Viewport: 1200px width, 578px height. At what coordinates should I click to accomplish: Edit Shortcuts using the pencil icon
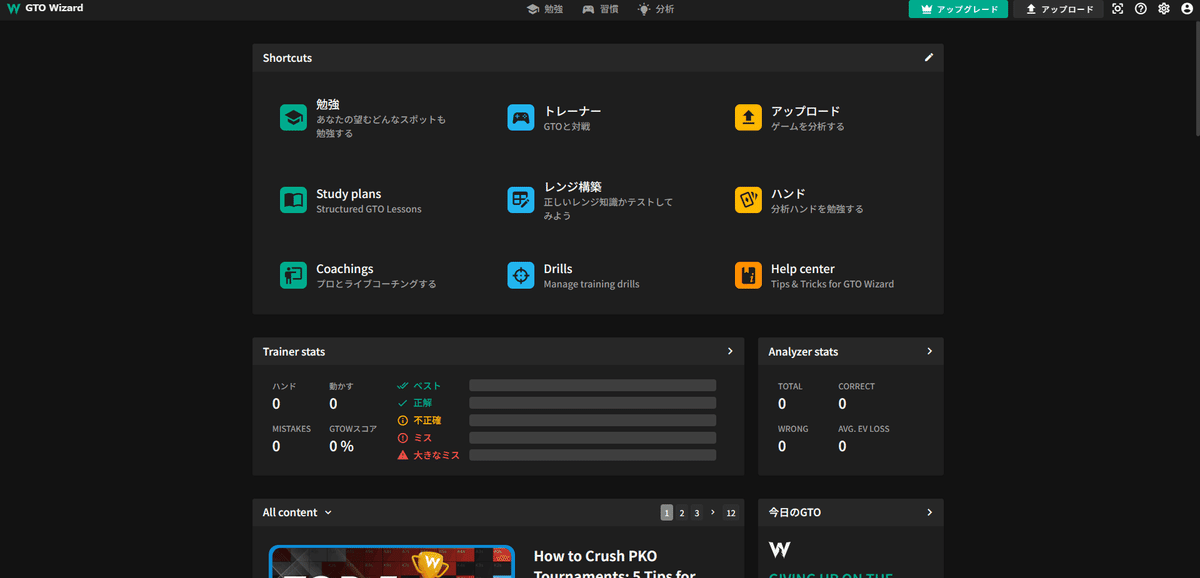[928, 58]
